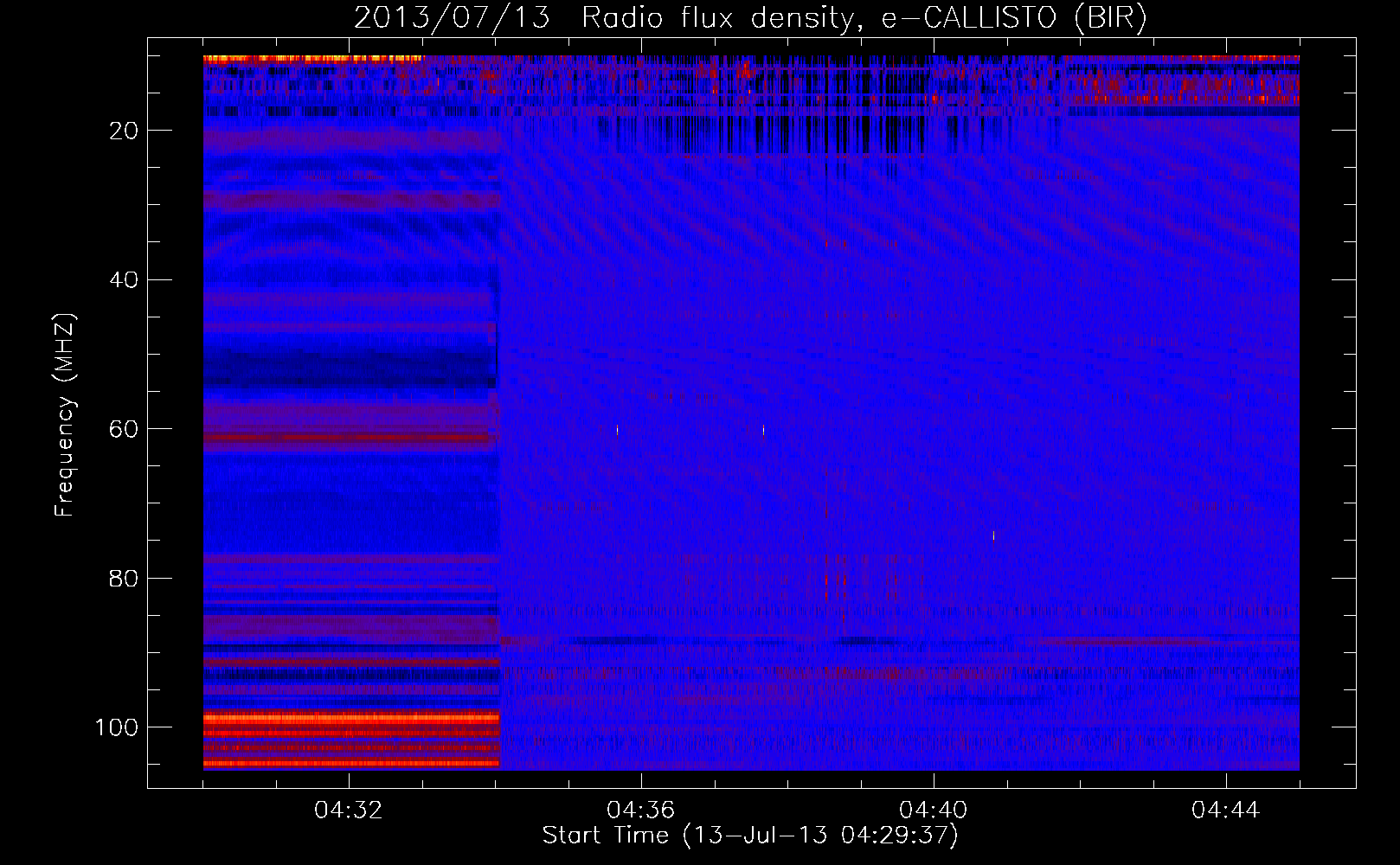The width and height of the screenshot is (1400, 865).
Task: Click the yellow-red band above 20 MHz at the 04:32 end
Action: pyautogui.click(x=312, y=59)
